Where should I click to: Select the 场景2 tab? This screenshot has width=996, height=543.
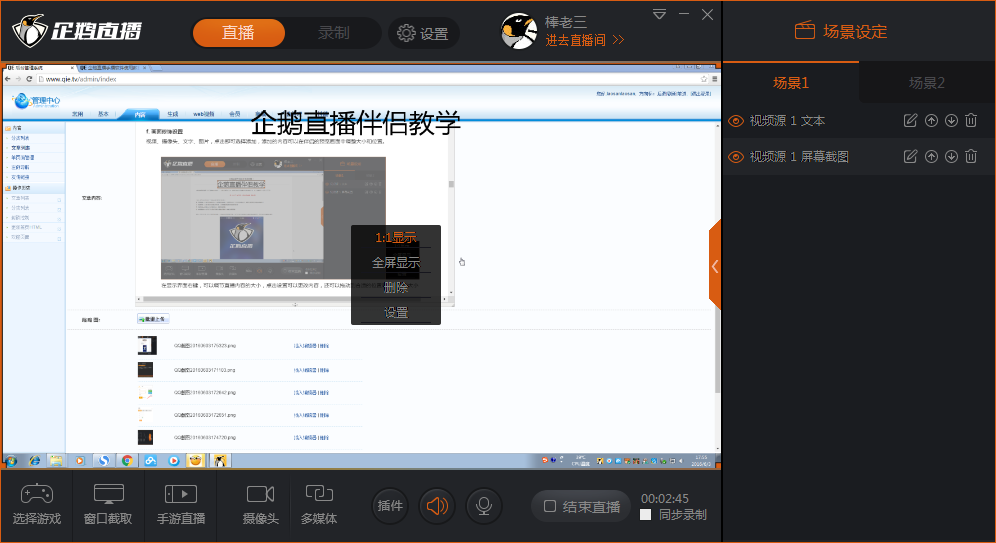pos(927,83)
